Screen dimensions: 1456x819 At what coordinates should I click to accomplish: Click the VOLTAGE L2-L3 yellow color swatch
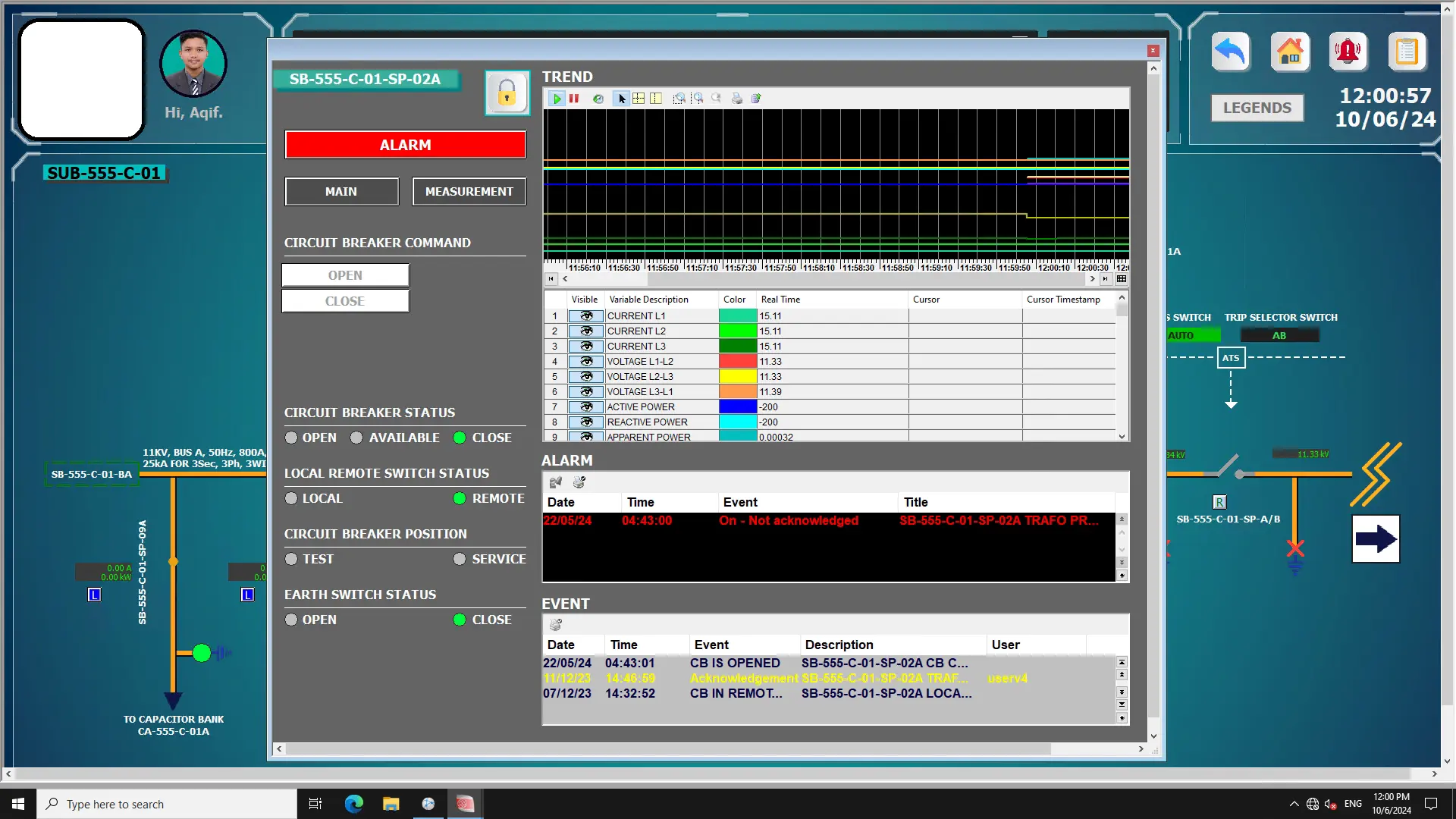(737, 377)
